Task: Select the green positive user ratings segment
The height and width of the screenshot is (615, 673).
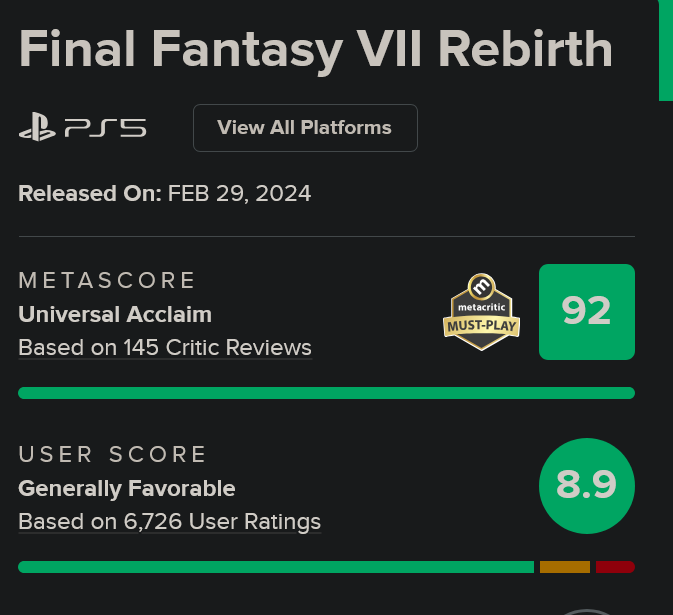Action: pos(276,567)
